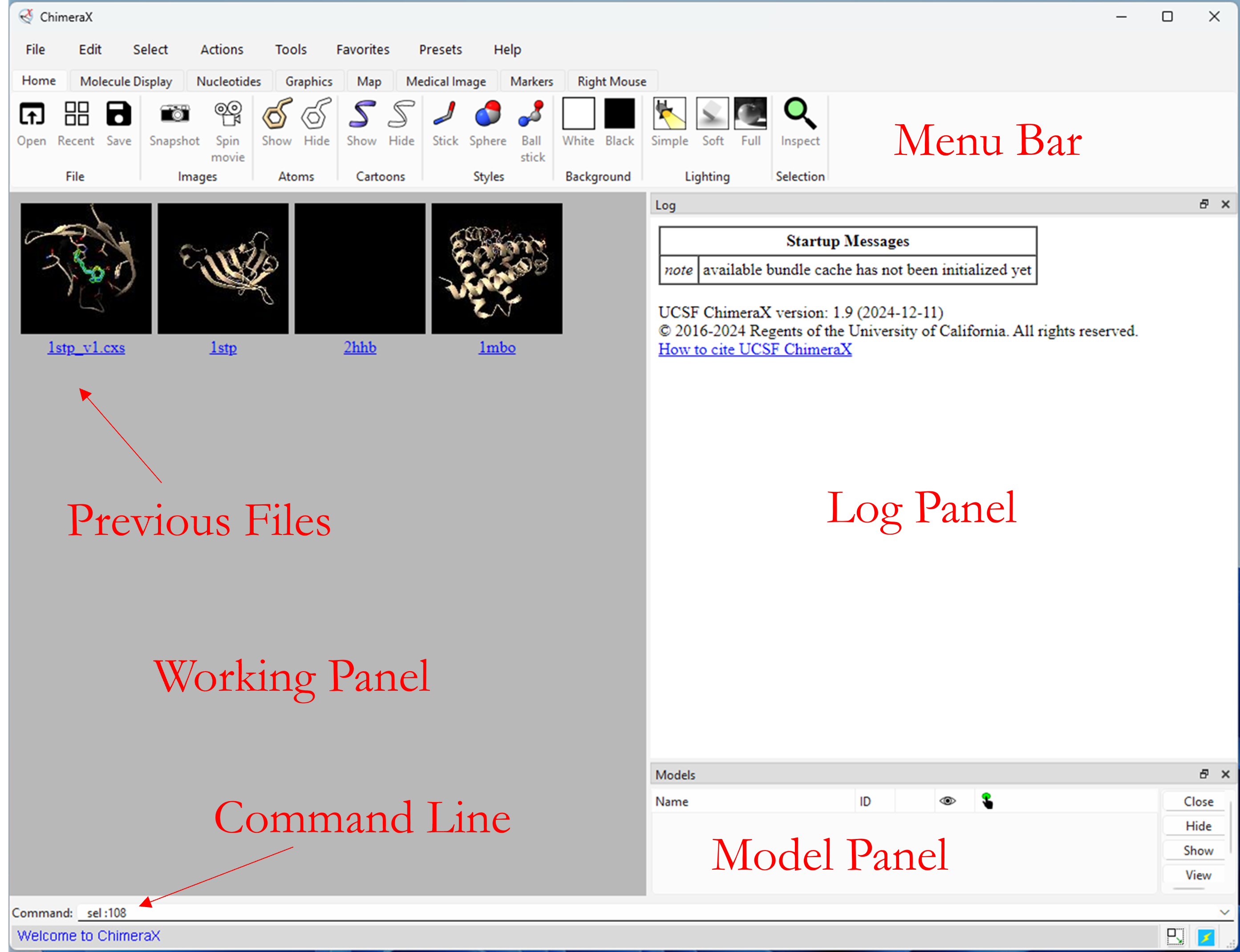Click the eye visibility column header in Models
Screen dimensions: 1240x952
[x=948, y=801]
